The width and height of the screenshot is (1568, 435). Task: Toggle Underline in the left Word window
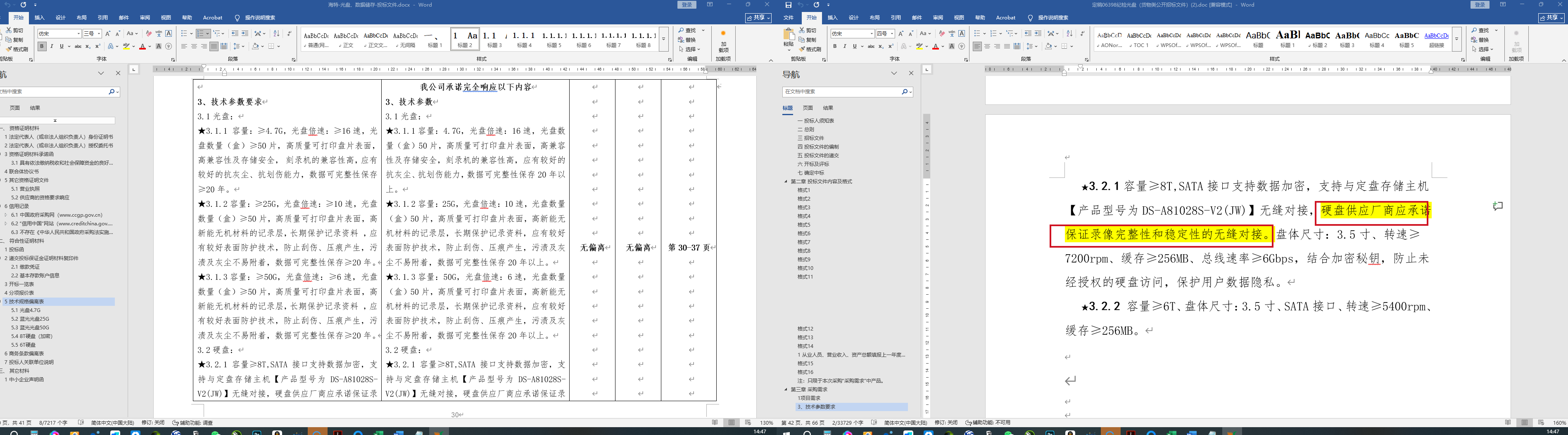(x=62, y=46)
